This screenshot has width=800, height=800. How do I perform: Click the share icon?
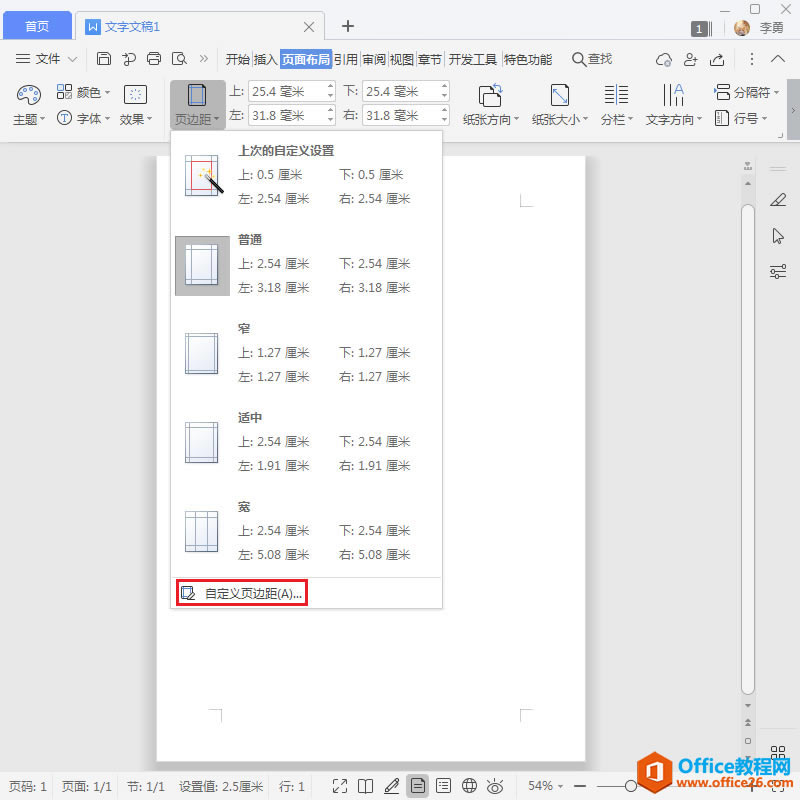point(717,60)
